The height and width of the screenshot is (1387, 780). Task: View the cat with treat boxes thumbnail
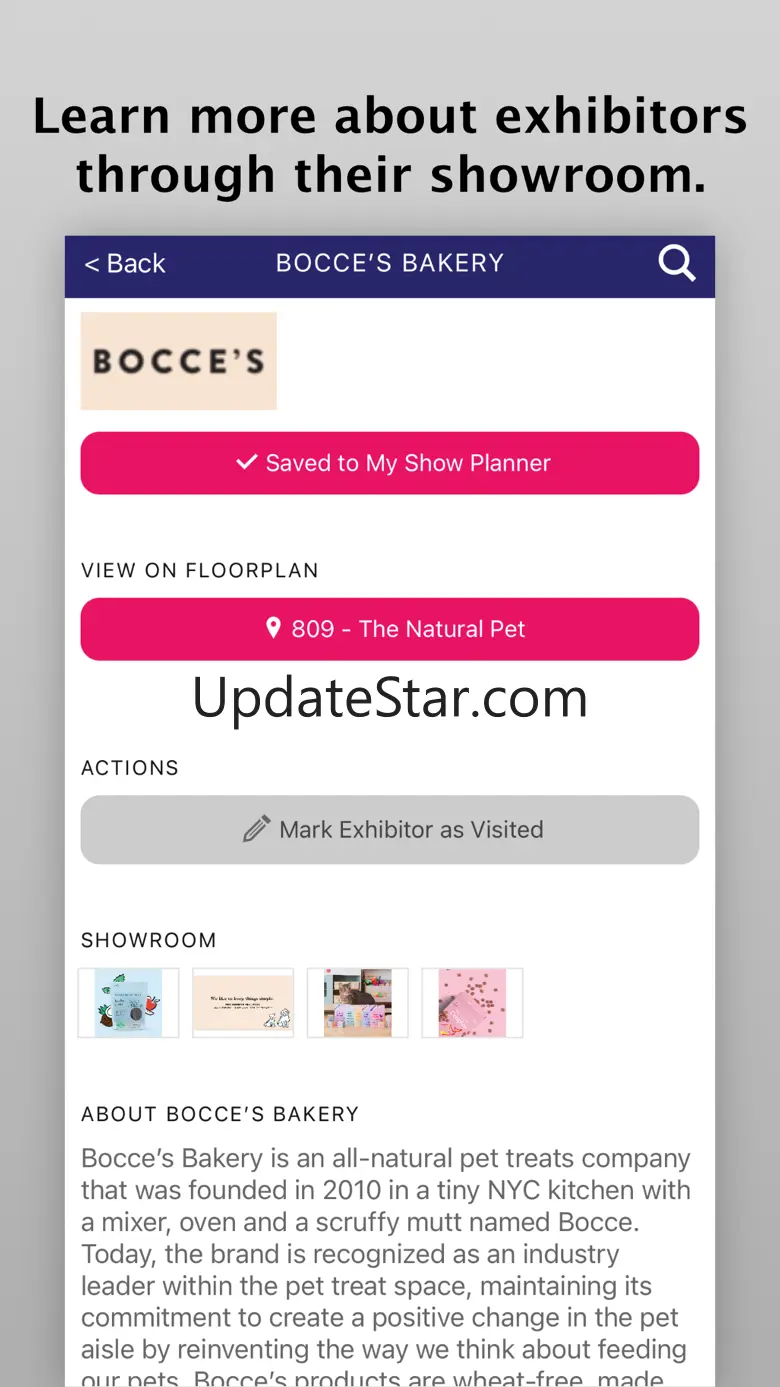[358, 1003]
